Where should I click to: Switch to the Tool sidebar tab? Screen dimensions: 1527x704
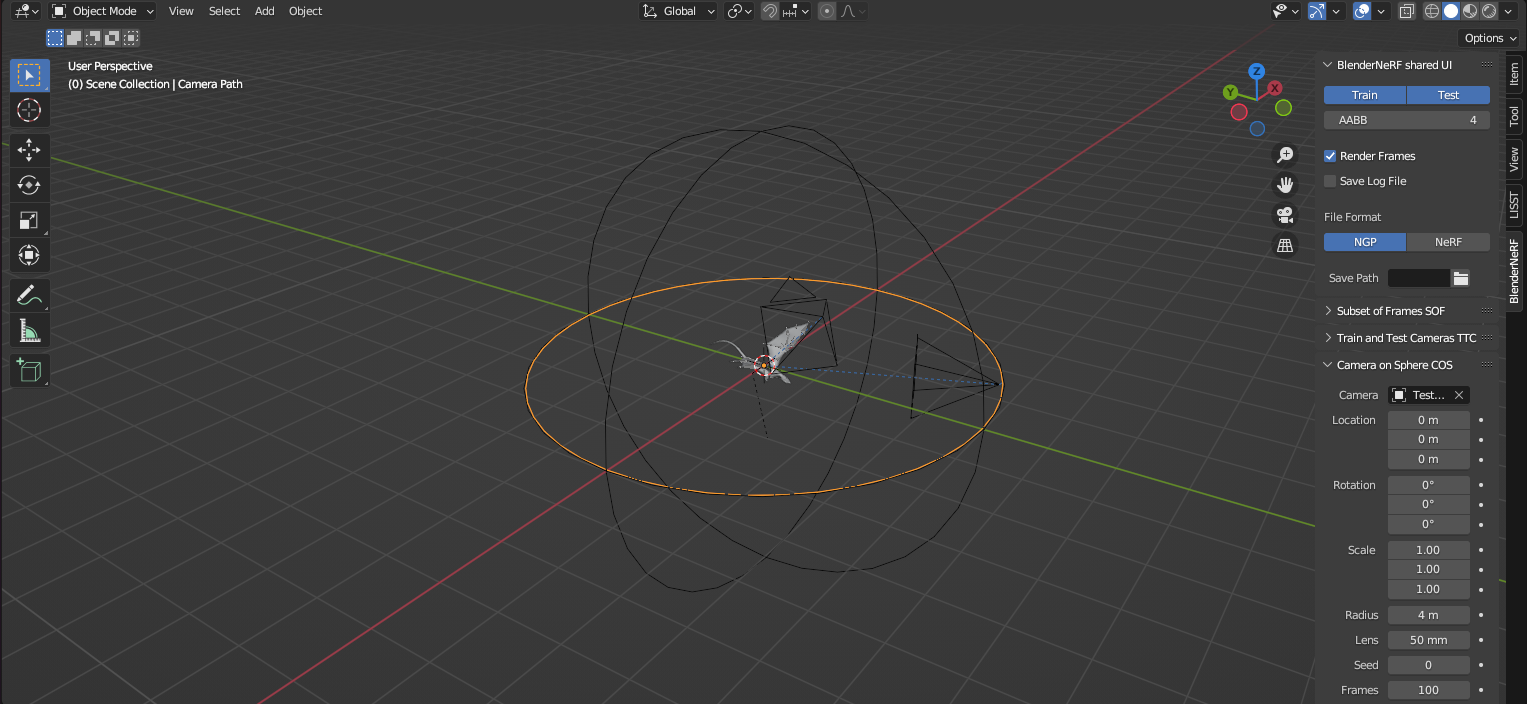[1514, 116]
